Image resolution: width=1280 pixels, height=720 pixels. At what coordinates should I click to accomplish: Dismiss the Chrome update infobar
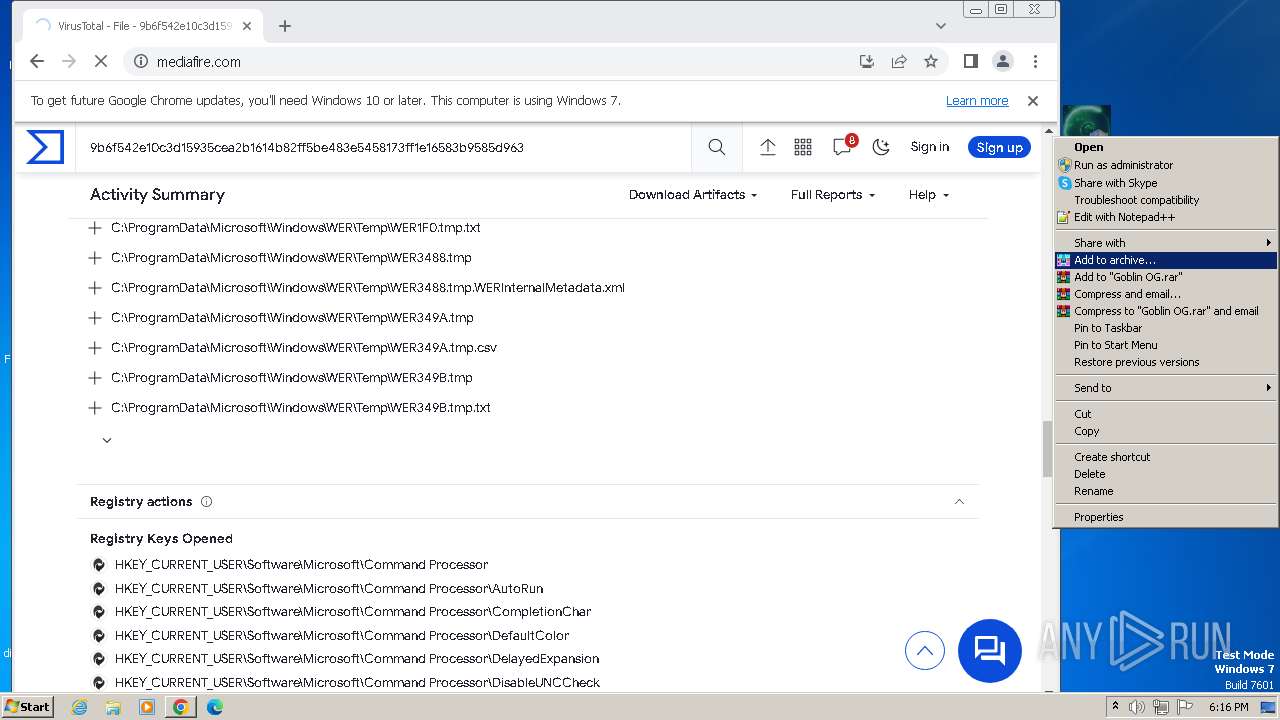coord(1033,101)
